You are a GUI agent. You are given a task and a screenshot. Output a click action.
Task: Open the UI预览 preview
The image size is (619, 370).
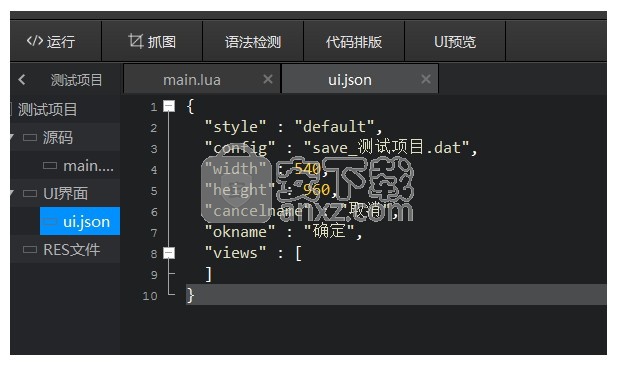[455, 41]
